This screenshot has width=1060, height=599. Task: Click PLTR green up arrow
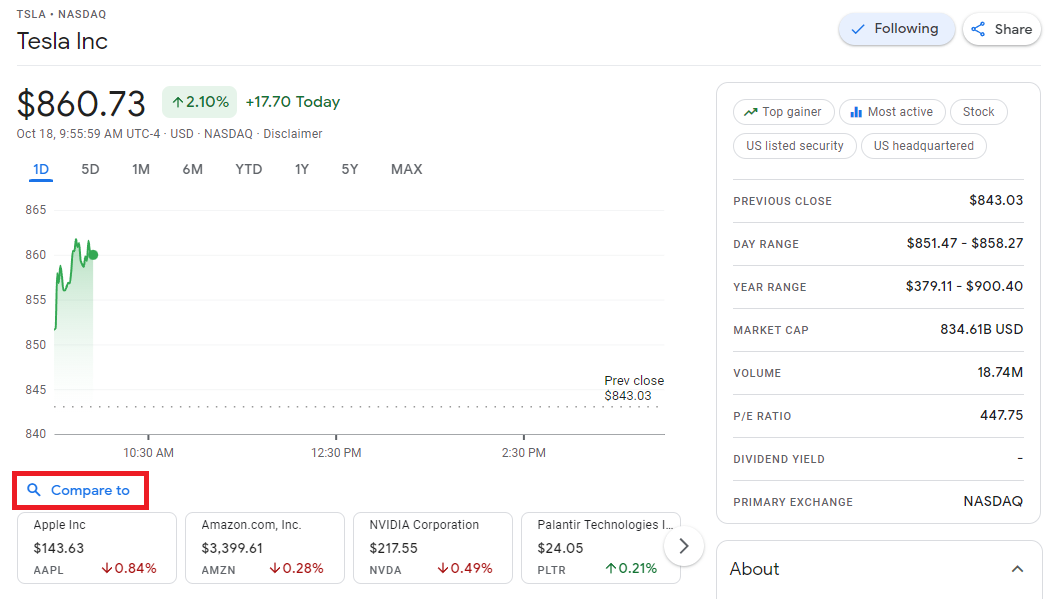click(x=610, y=569)
